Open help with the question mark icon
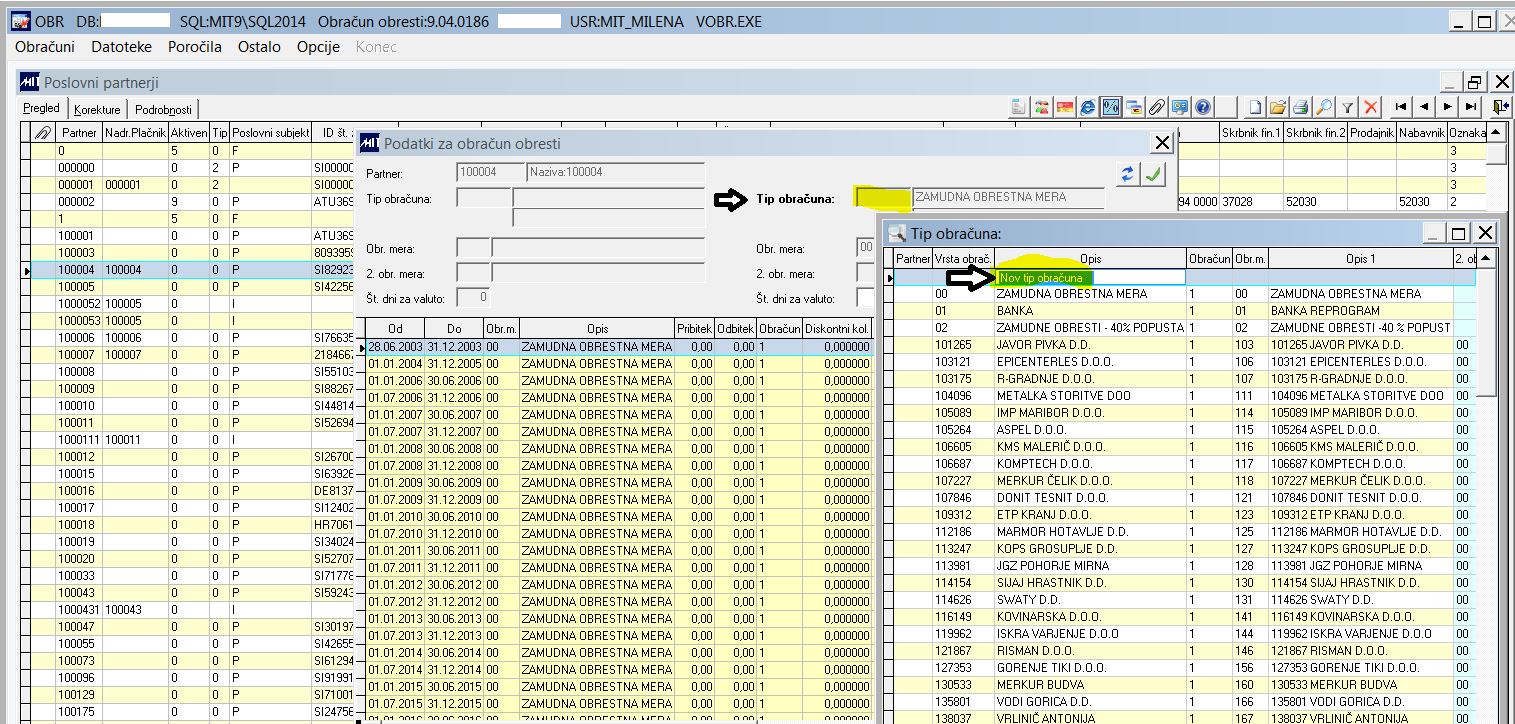This screenshot has height=724, width=1515. [x=1203, y=107]
